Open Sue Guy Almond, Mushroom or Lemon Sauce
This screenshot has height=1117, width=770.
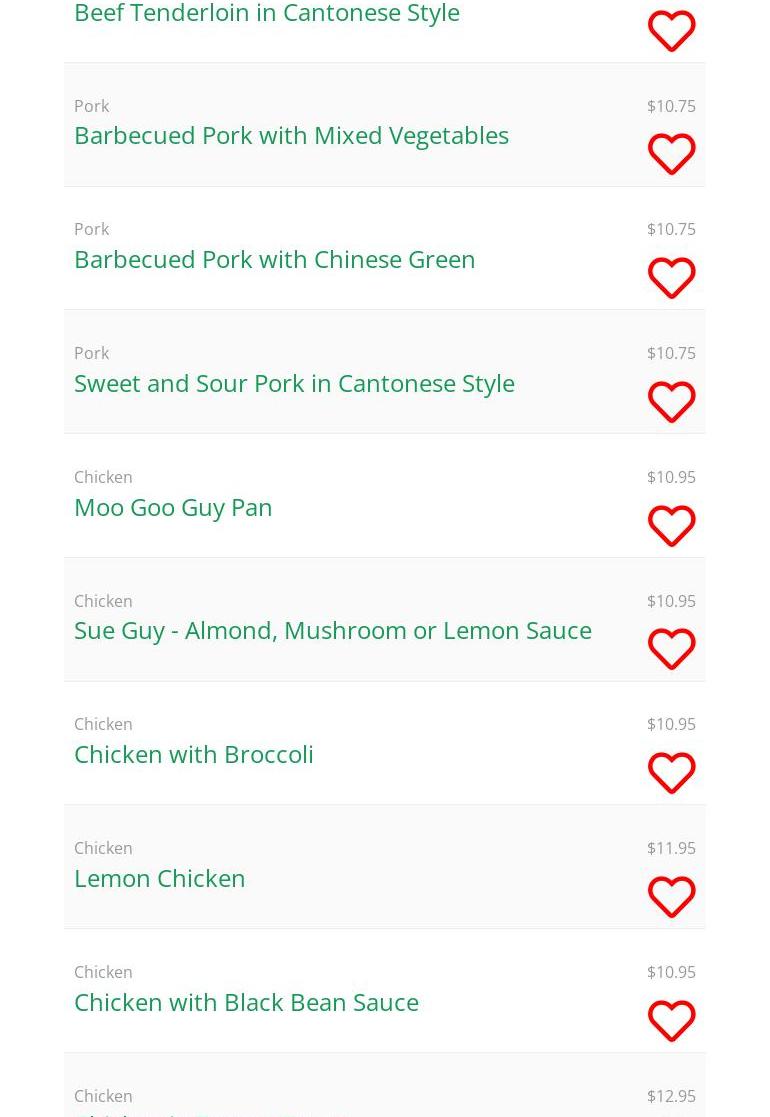[332, 630]
